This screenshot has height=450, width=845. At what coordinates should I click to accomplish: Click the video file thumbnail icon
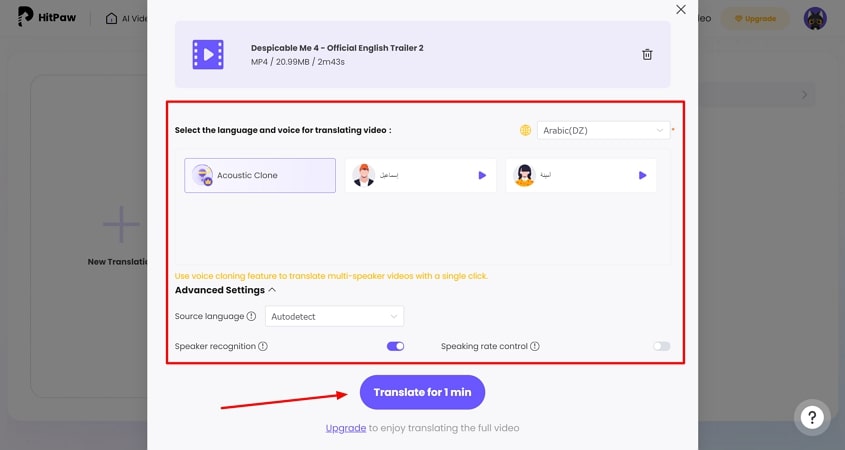tap(208, 54)
